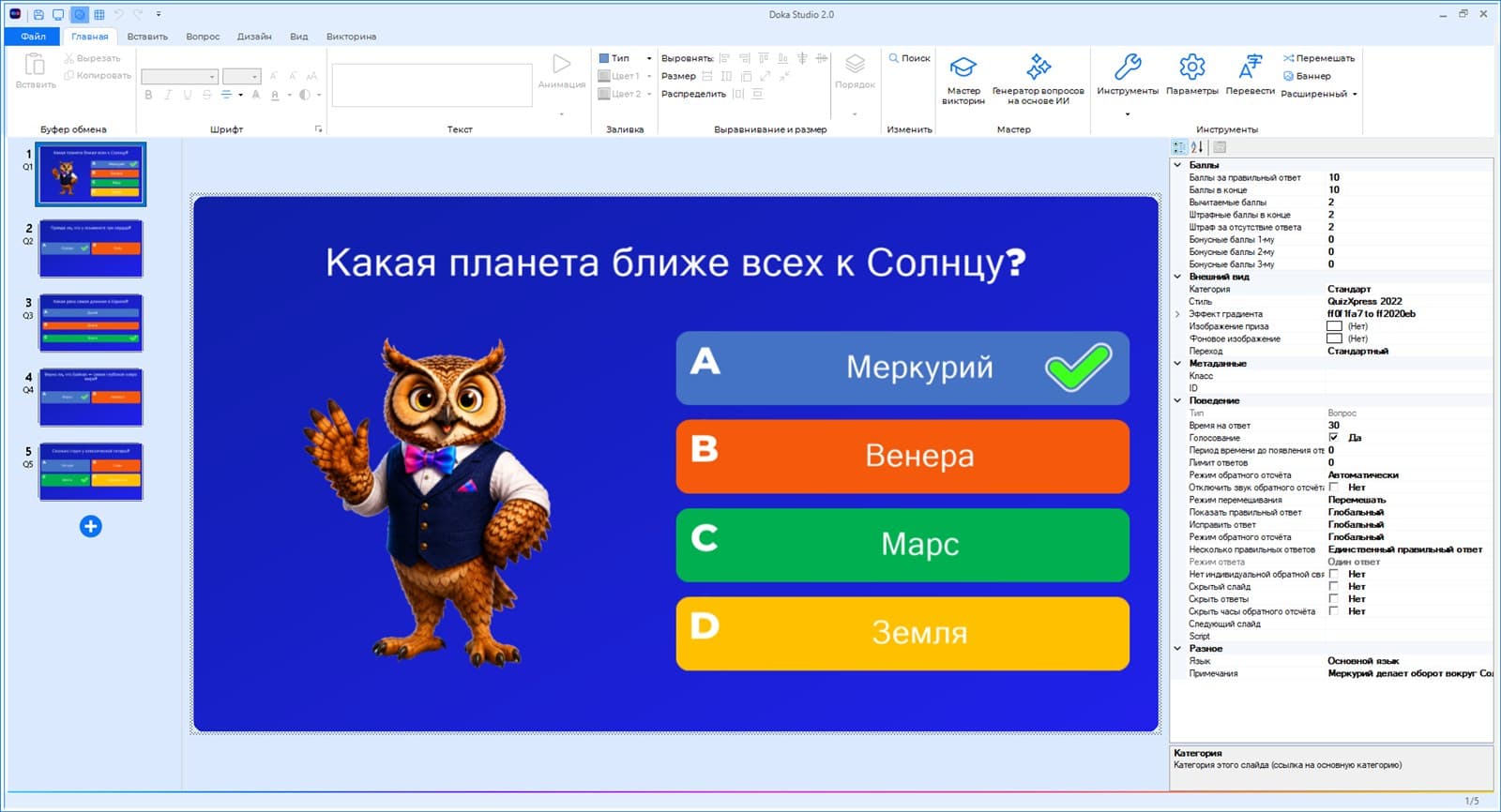Check the Скрытый слайд checkbox
Viewport: 1501px width, 812px height.
click(x=1333, y=586)
